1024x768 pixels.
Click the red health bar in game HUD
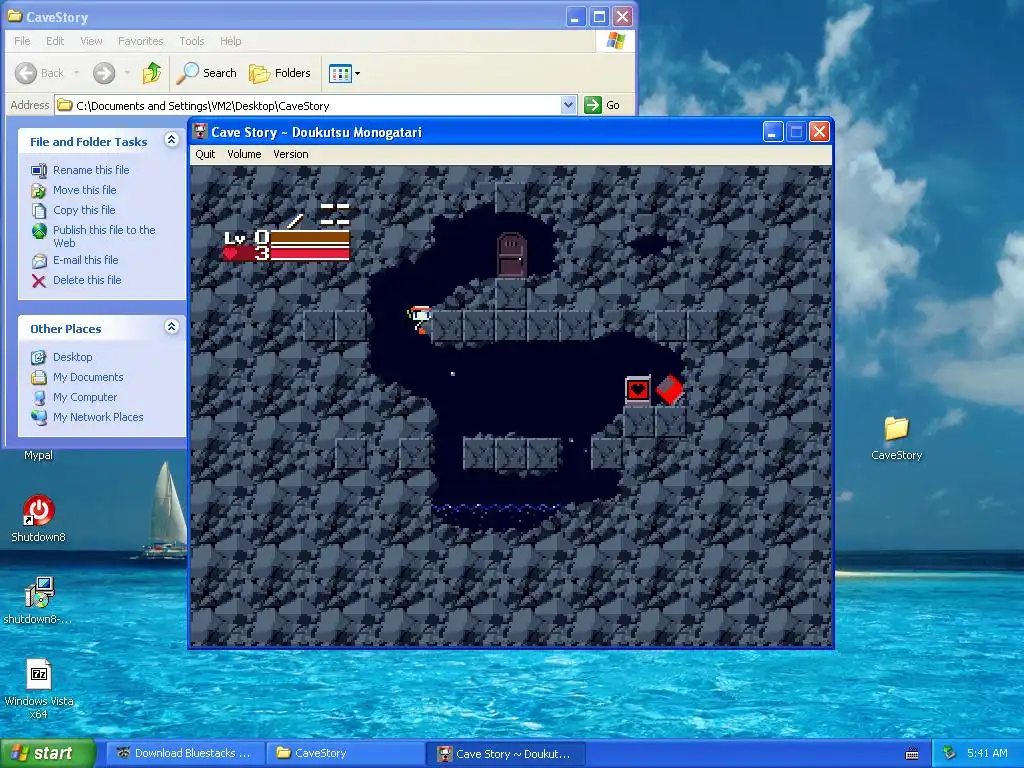[x=310, y=253]
